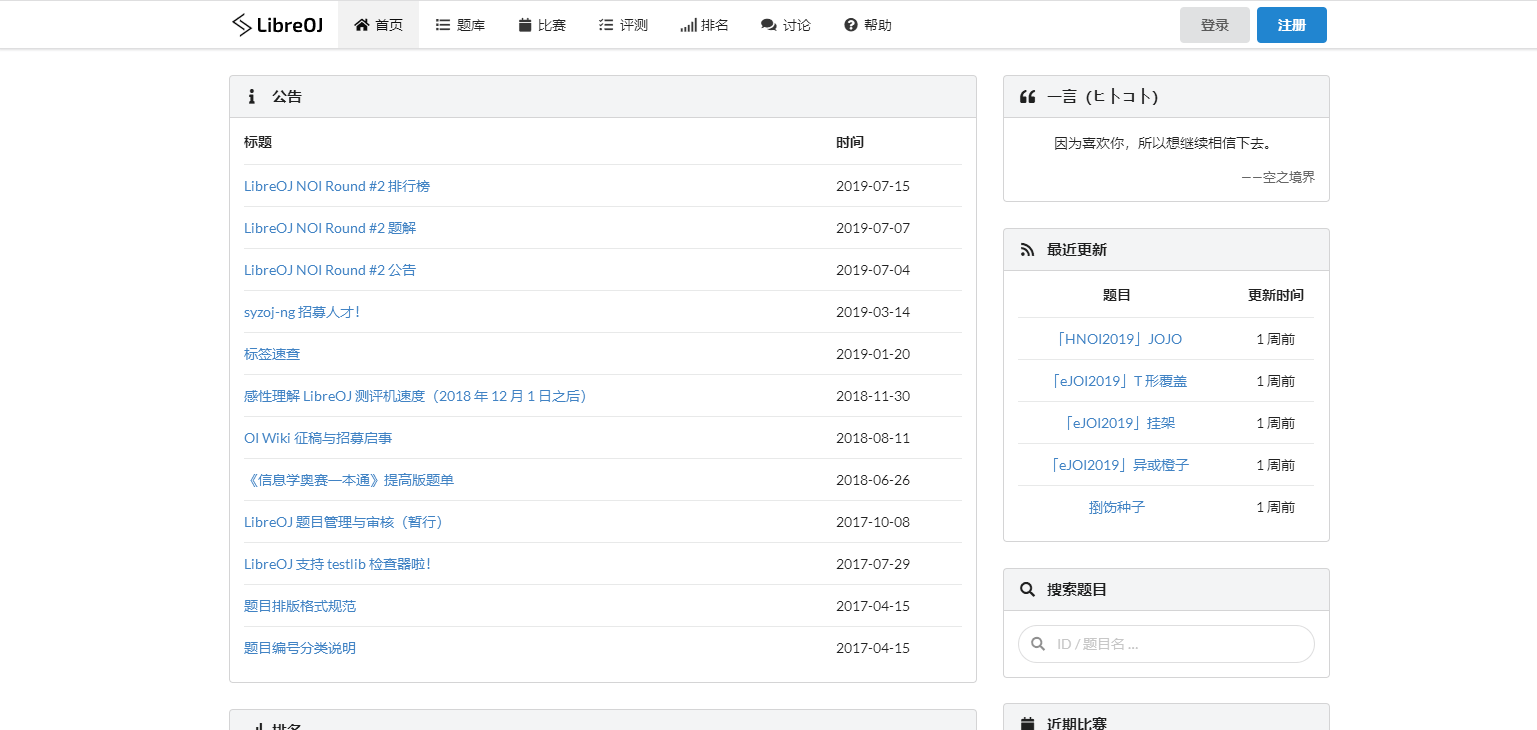Click the quote icon beside 一言
The image size is (1537, 730).
1028,95
